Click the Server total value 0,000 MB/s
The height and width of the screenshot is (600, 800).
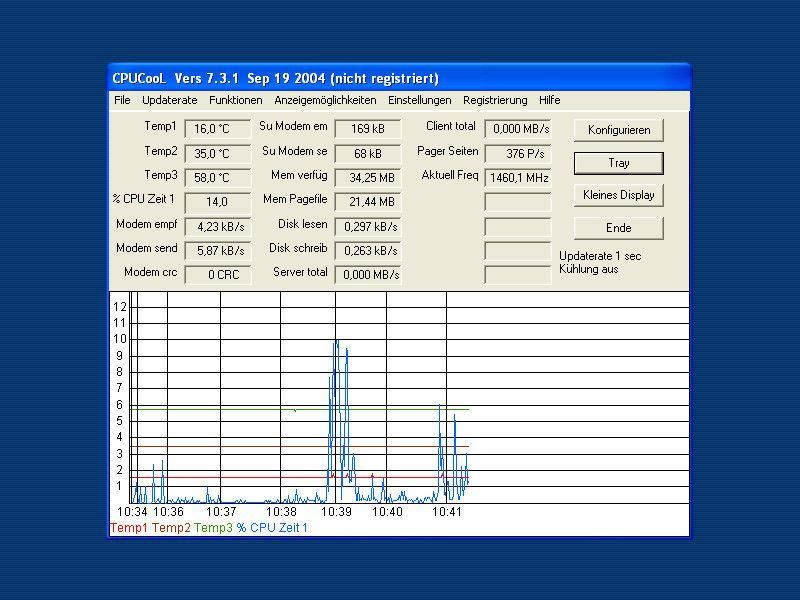point(368,274)
